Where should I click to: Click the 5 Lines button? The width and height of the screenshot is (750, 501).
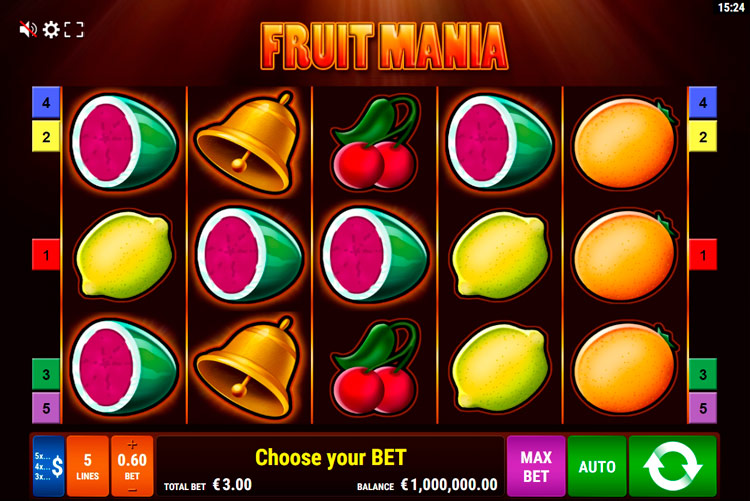[x=88, y=466]
